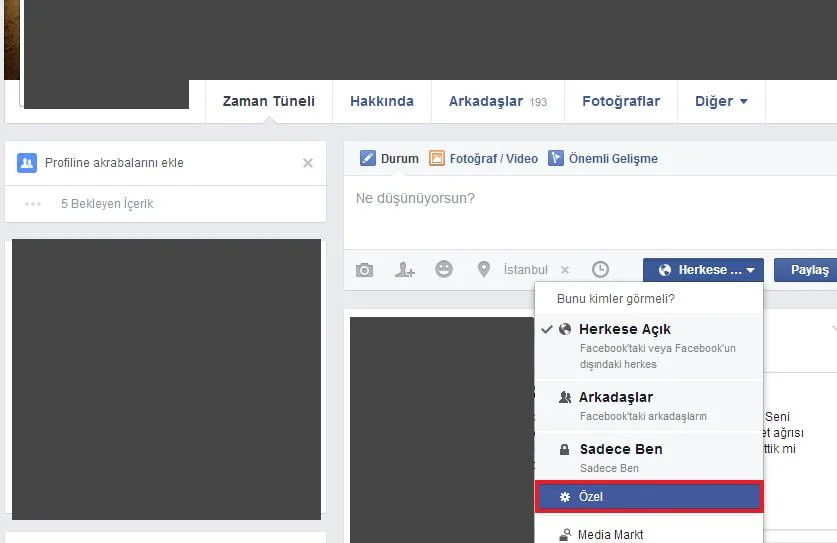Open the Fotoğraflar tab

coord(621,101)
